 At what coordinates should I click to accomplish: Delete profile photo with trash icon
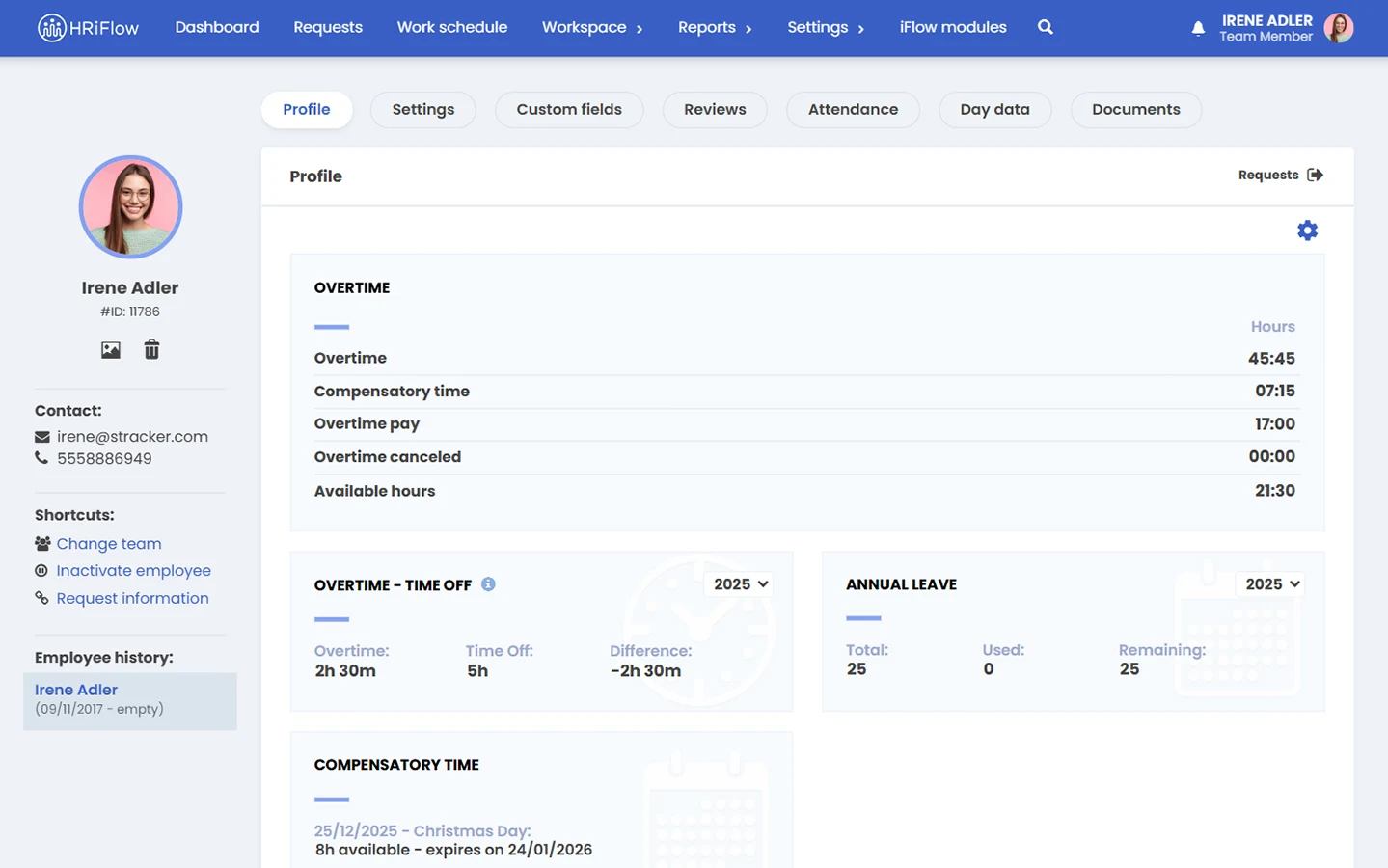click(x=151, y=350)
